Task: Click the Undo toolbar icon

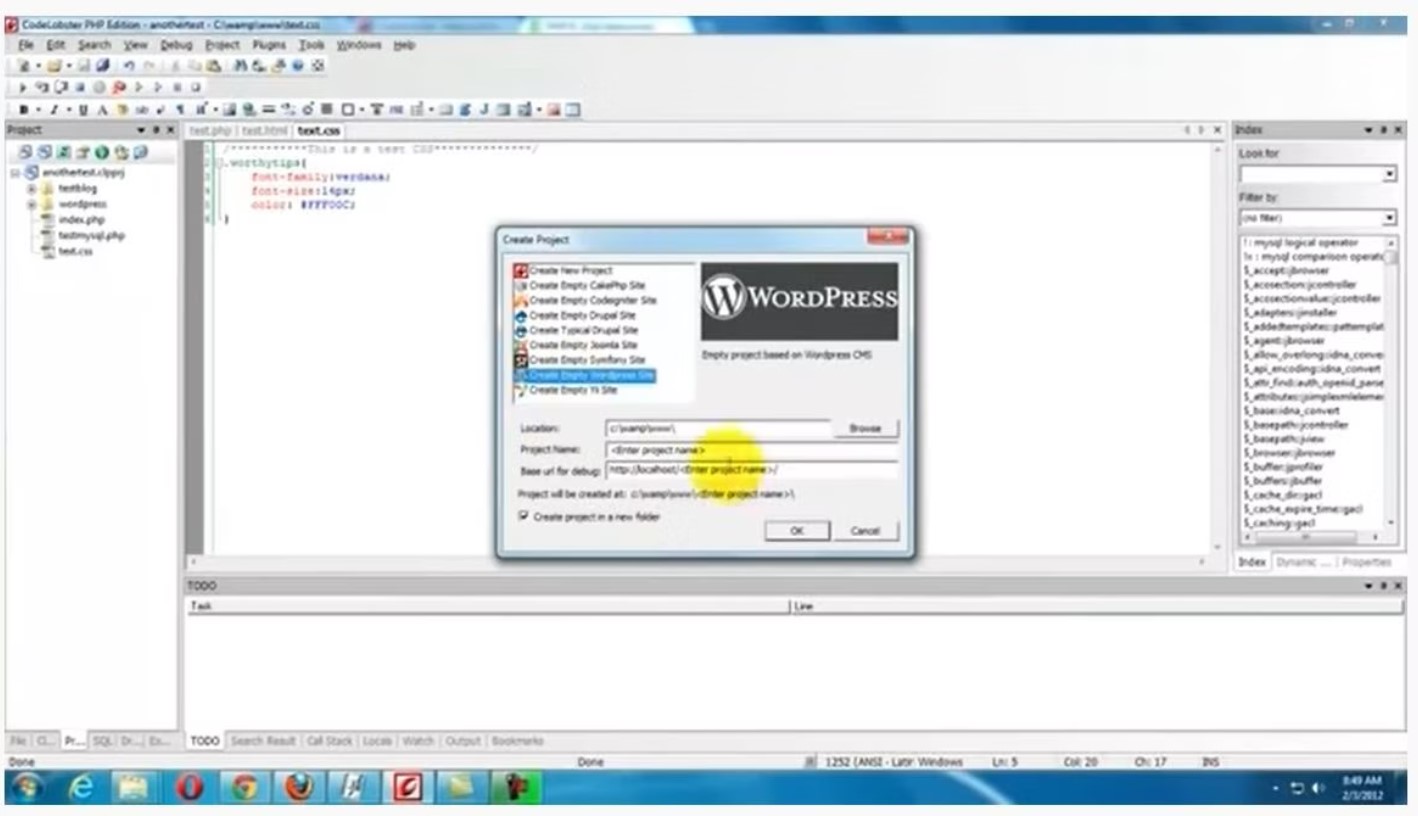Action: tap(129, 66)
